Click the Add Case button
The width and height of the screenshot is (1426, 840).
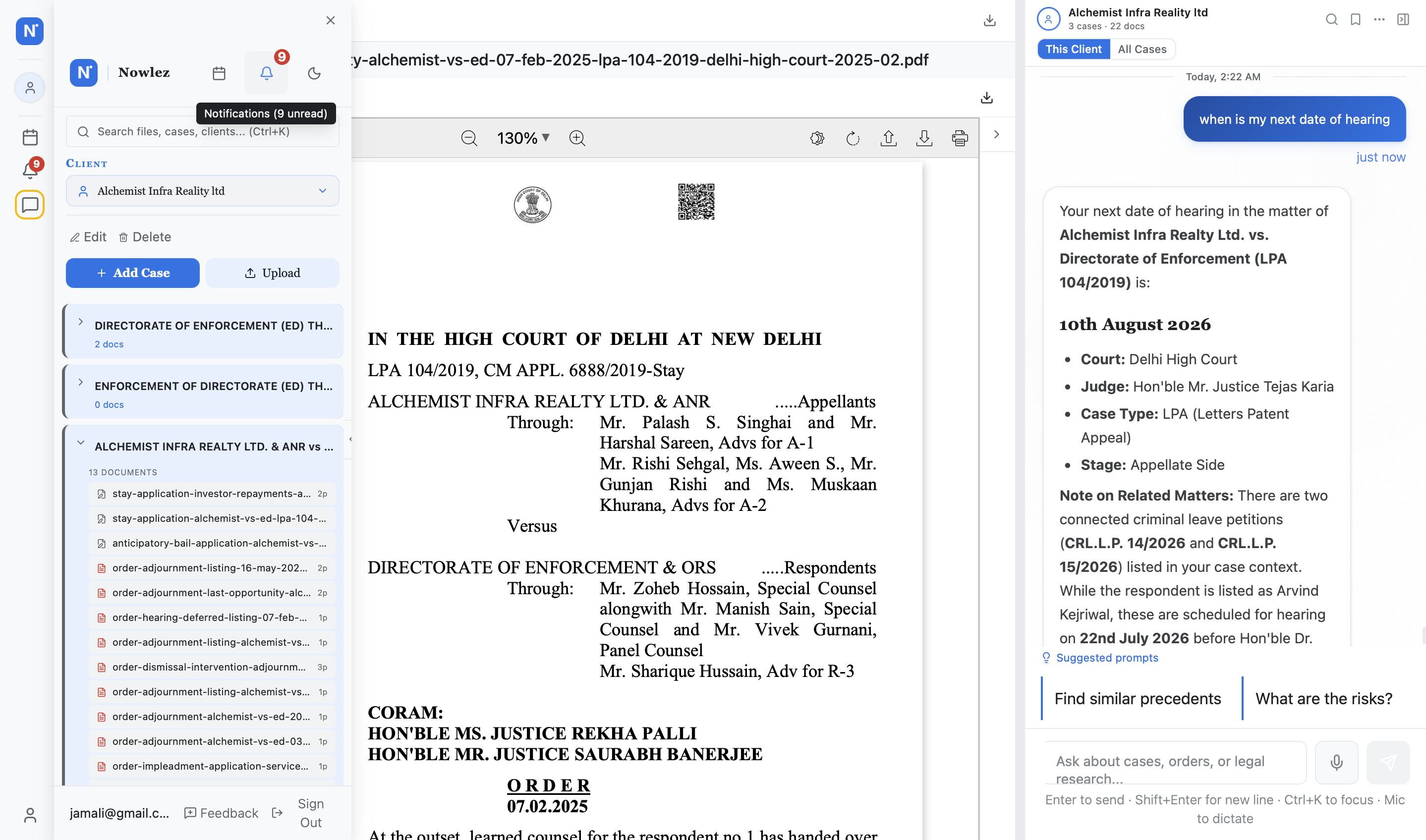coord(132,273)
